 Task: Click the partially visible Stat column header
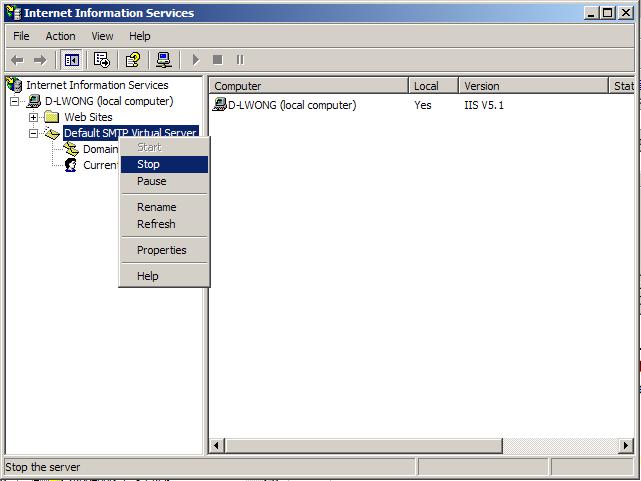pyautogui.click(x=622, y=86)
